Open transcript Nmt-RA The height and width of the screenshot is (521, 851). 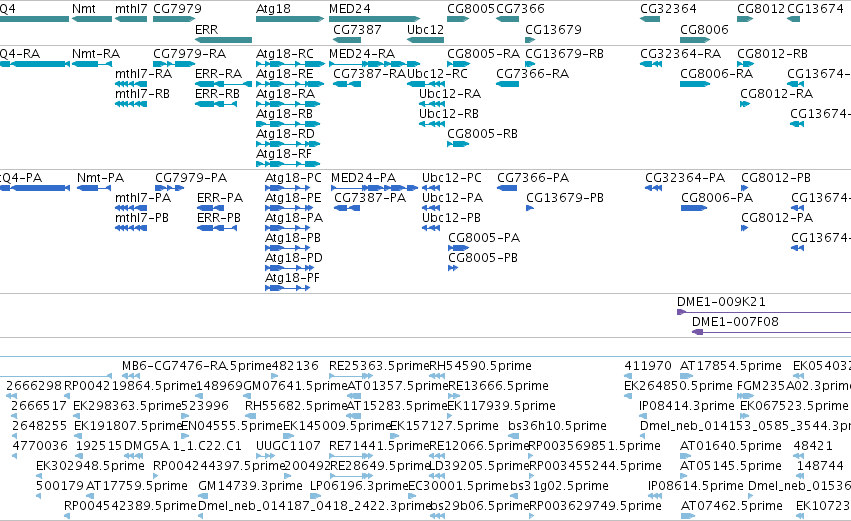[x=92, y=64]
